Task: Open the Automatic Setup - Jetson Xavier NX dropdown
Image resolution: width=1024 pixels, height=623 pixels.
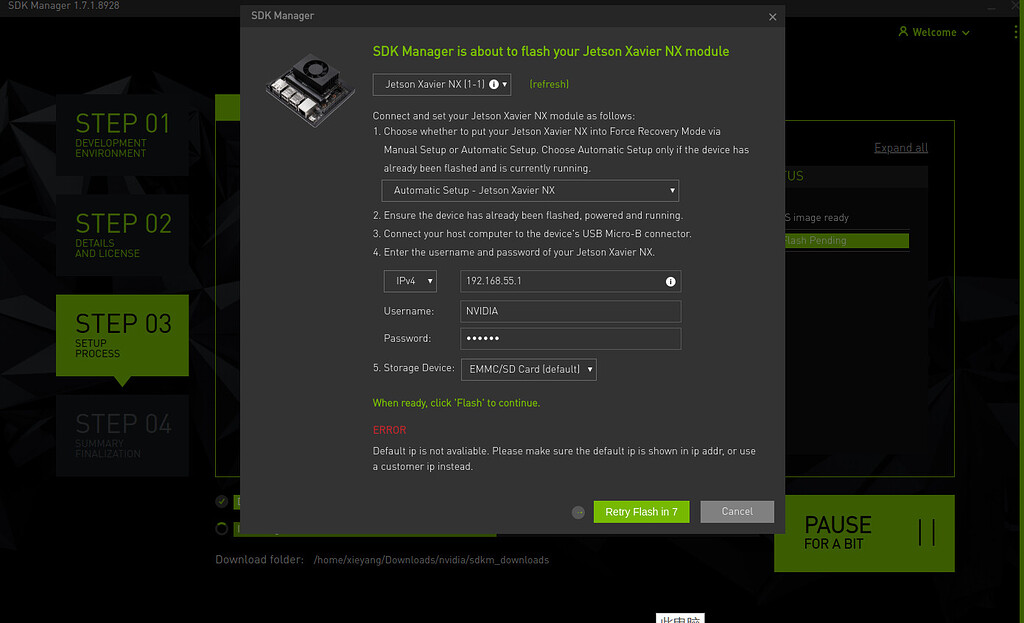Action: tap(530, 191)
